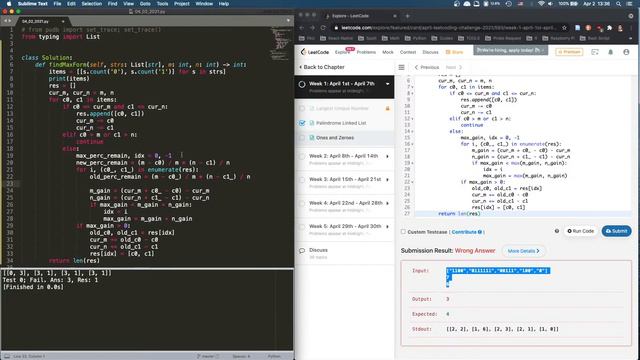The width and height of the screenshot is (640, 360).
Task: Go to the Explore nav link
Action: [x=342, y=52]
